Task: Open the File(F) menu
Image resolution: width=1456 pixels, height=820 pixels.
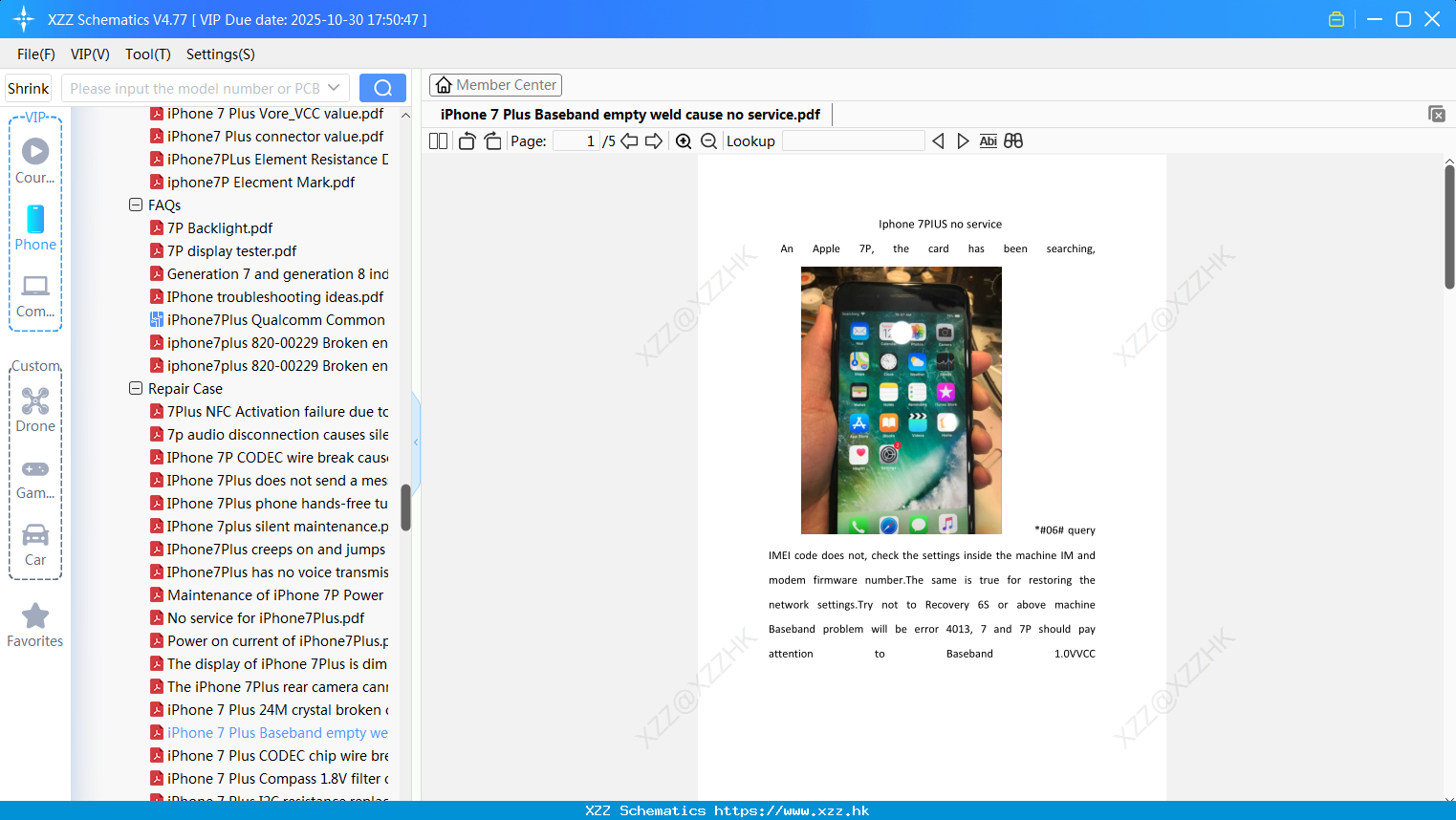Action: coord(36,54)
